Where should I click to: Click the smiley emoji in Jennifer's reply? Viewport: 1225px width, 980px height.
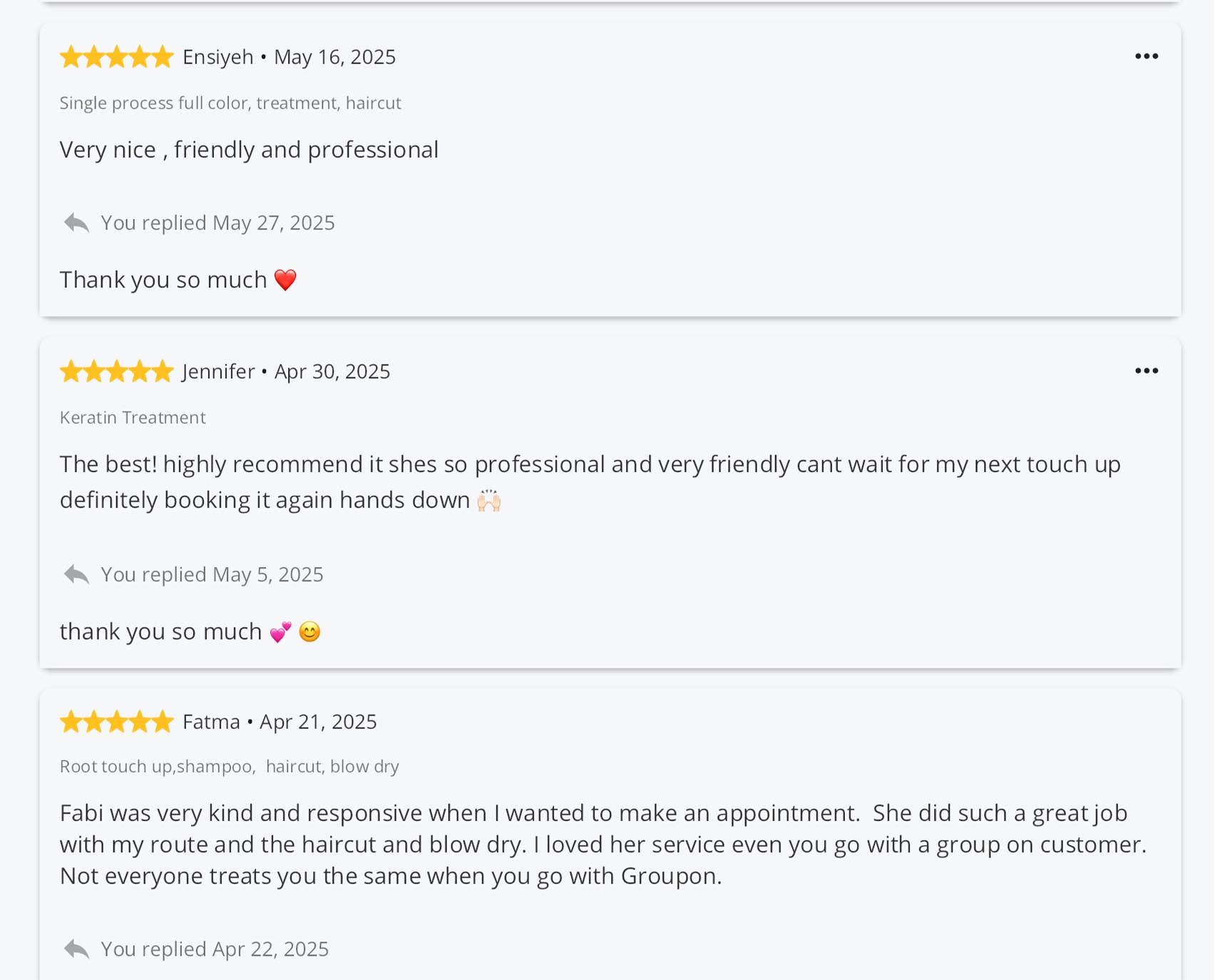point(309,632)
